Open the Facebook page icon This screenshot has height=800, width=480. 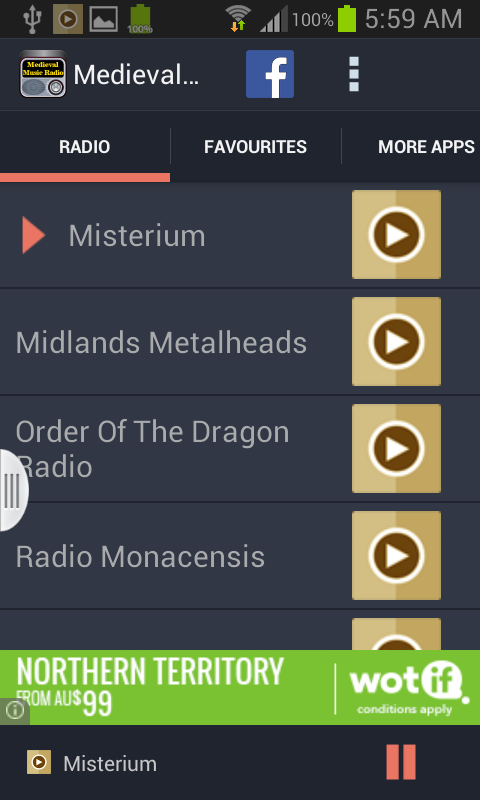click(x=269, y=74)
